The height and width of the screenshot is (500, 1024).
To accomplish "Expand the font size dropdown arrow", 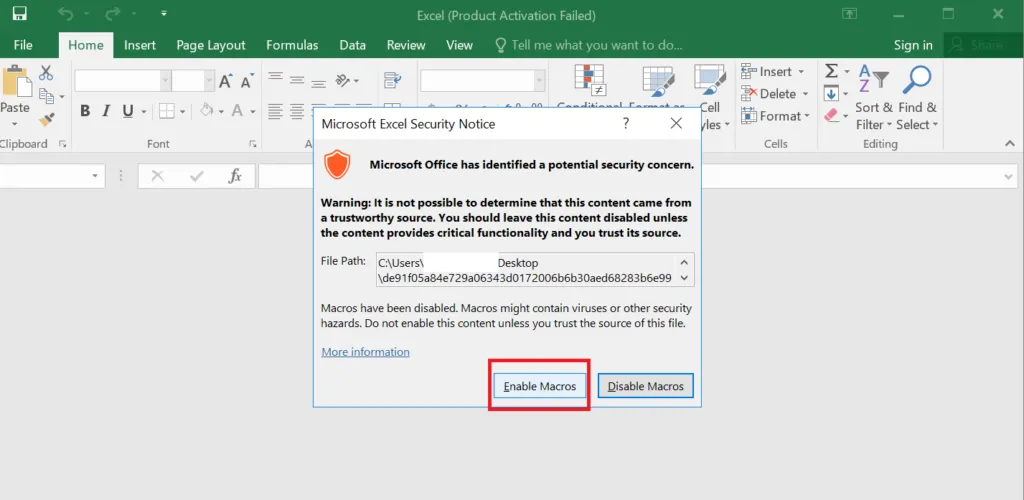I will coord(209,81).
